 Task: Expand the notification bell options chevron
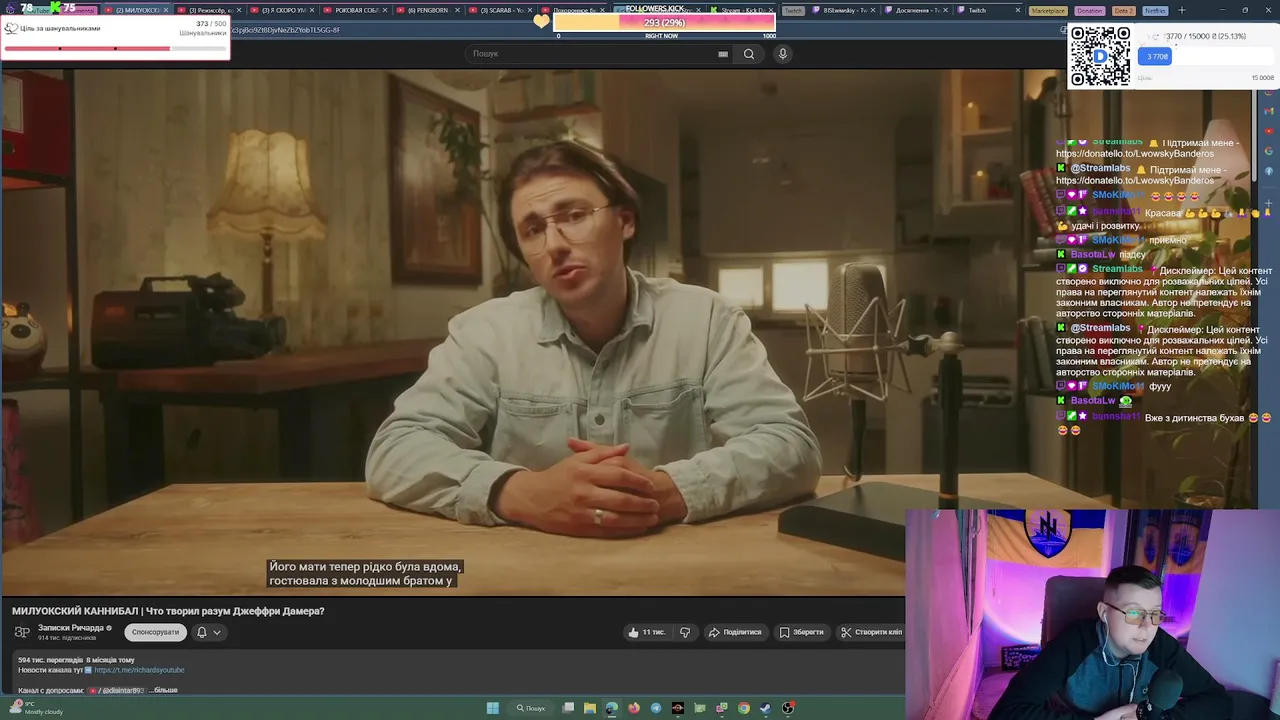coord(217,632)
